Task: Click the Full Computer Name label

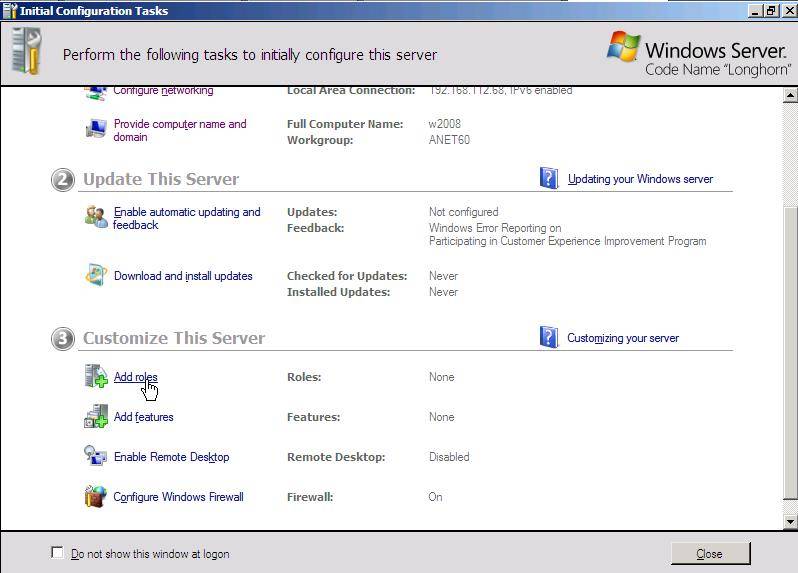Action: point(345,124)
